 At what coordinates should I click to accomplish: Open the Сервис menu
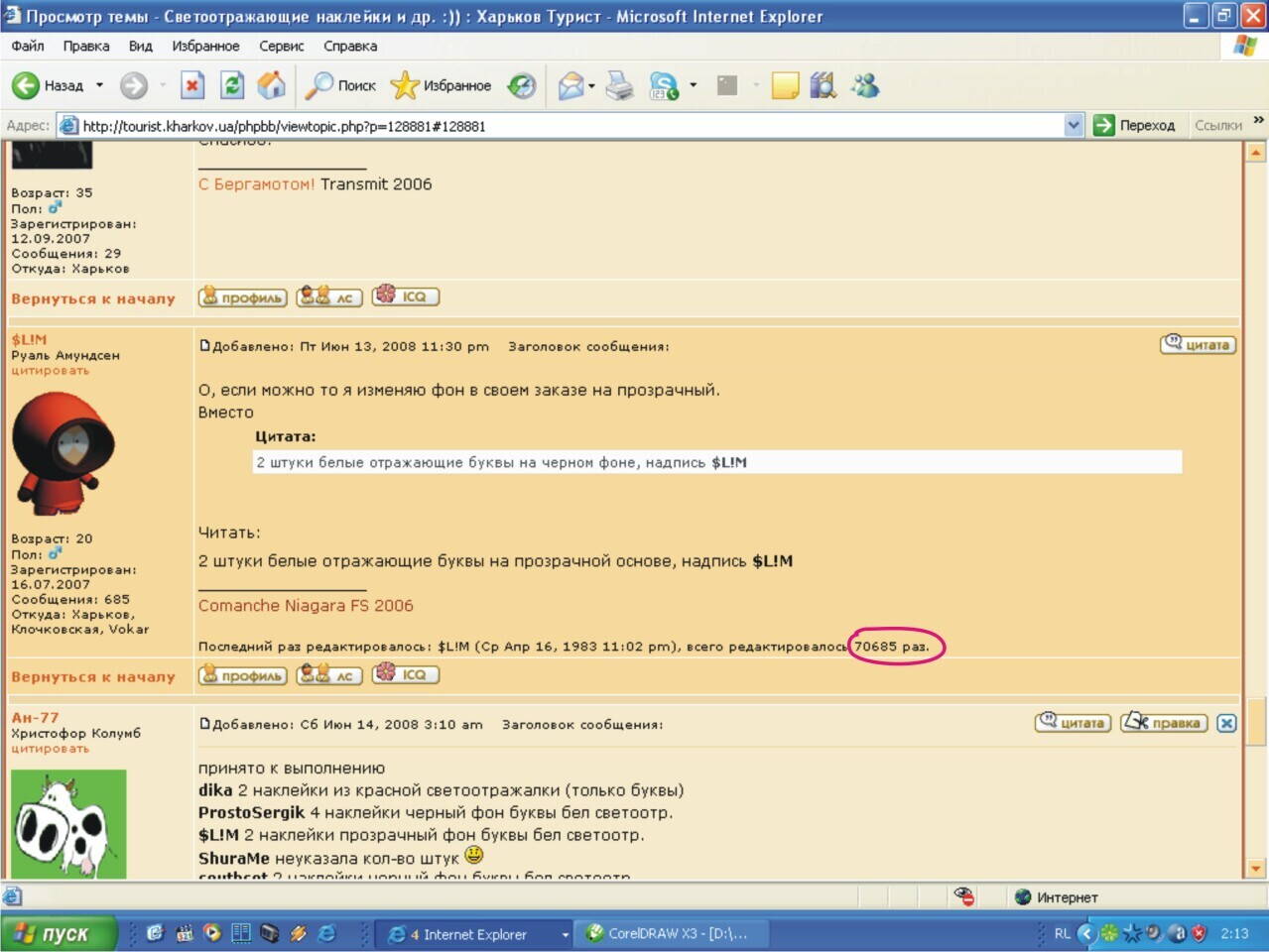(281, 46)
